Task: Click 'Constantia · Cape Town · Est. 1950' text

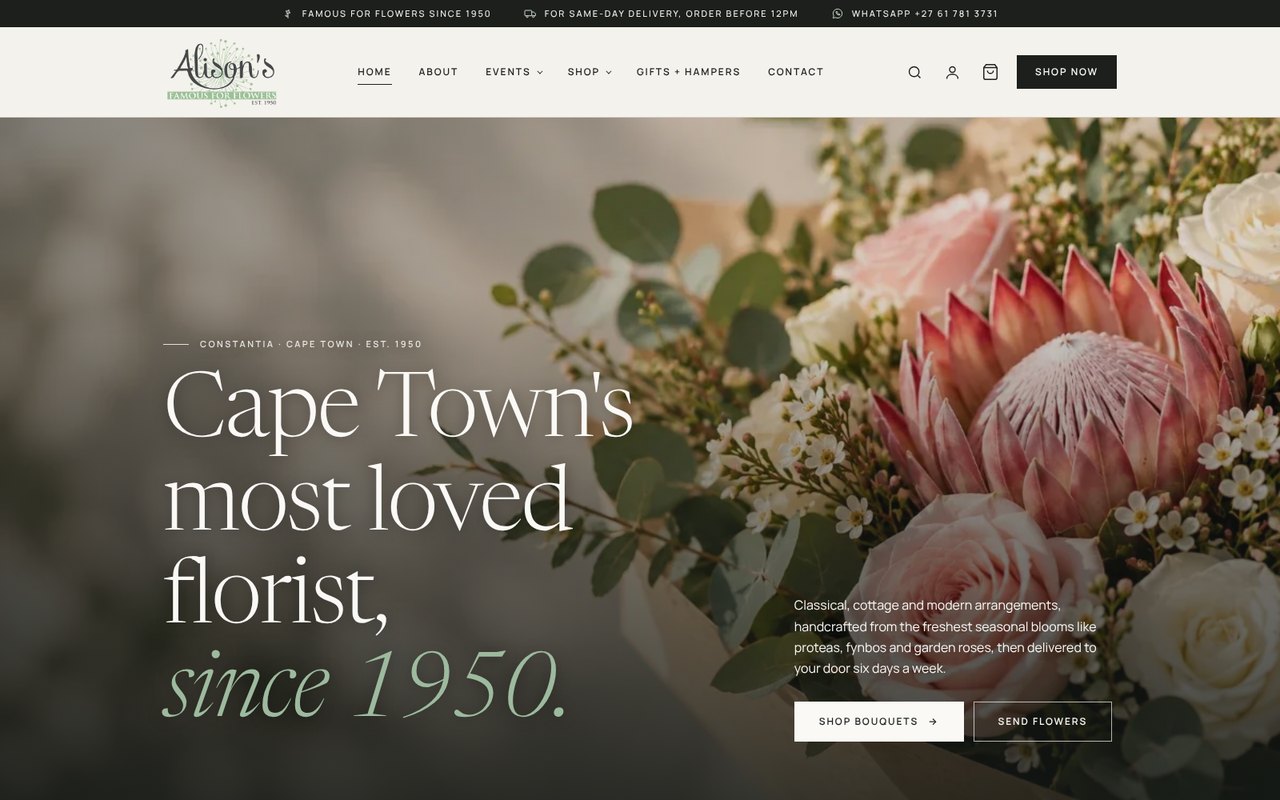Action: pos(311,344)
